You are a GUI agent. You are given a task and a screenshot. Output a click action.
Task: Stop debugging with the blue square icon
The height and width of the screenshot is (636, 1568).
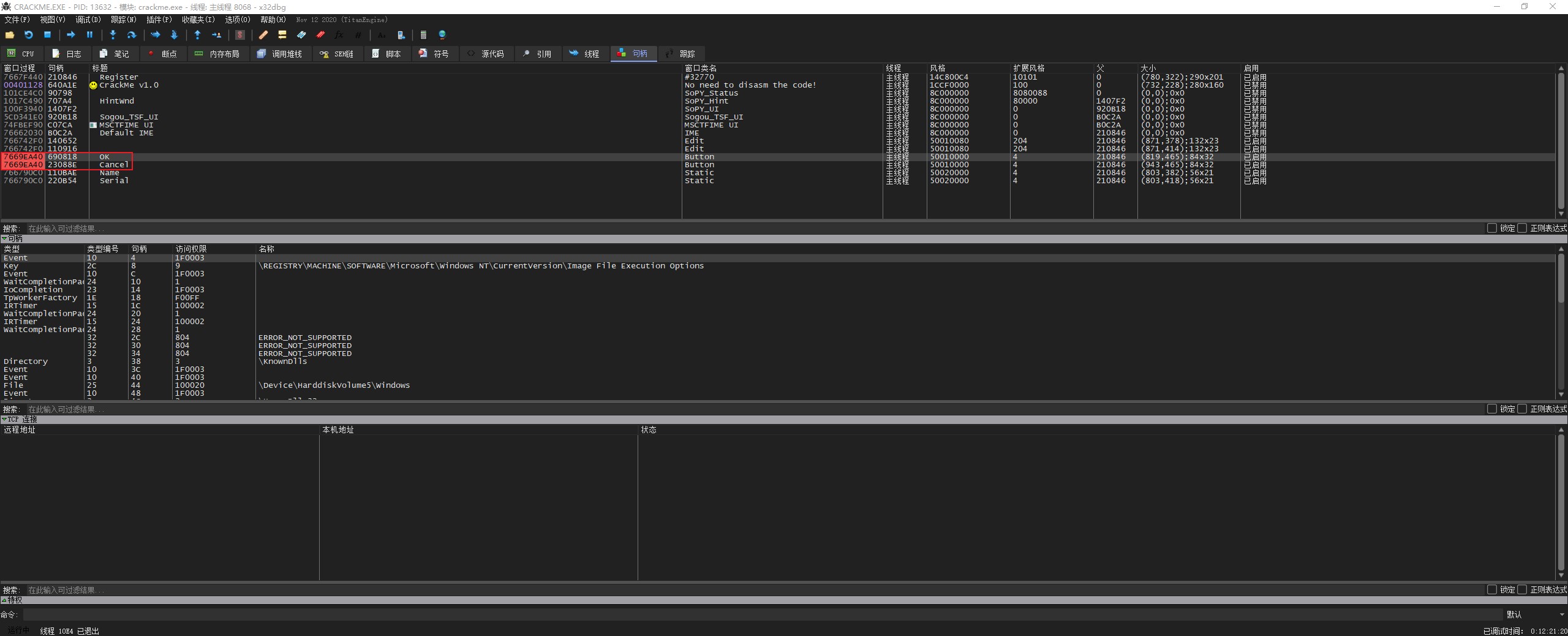click(47, 35)
